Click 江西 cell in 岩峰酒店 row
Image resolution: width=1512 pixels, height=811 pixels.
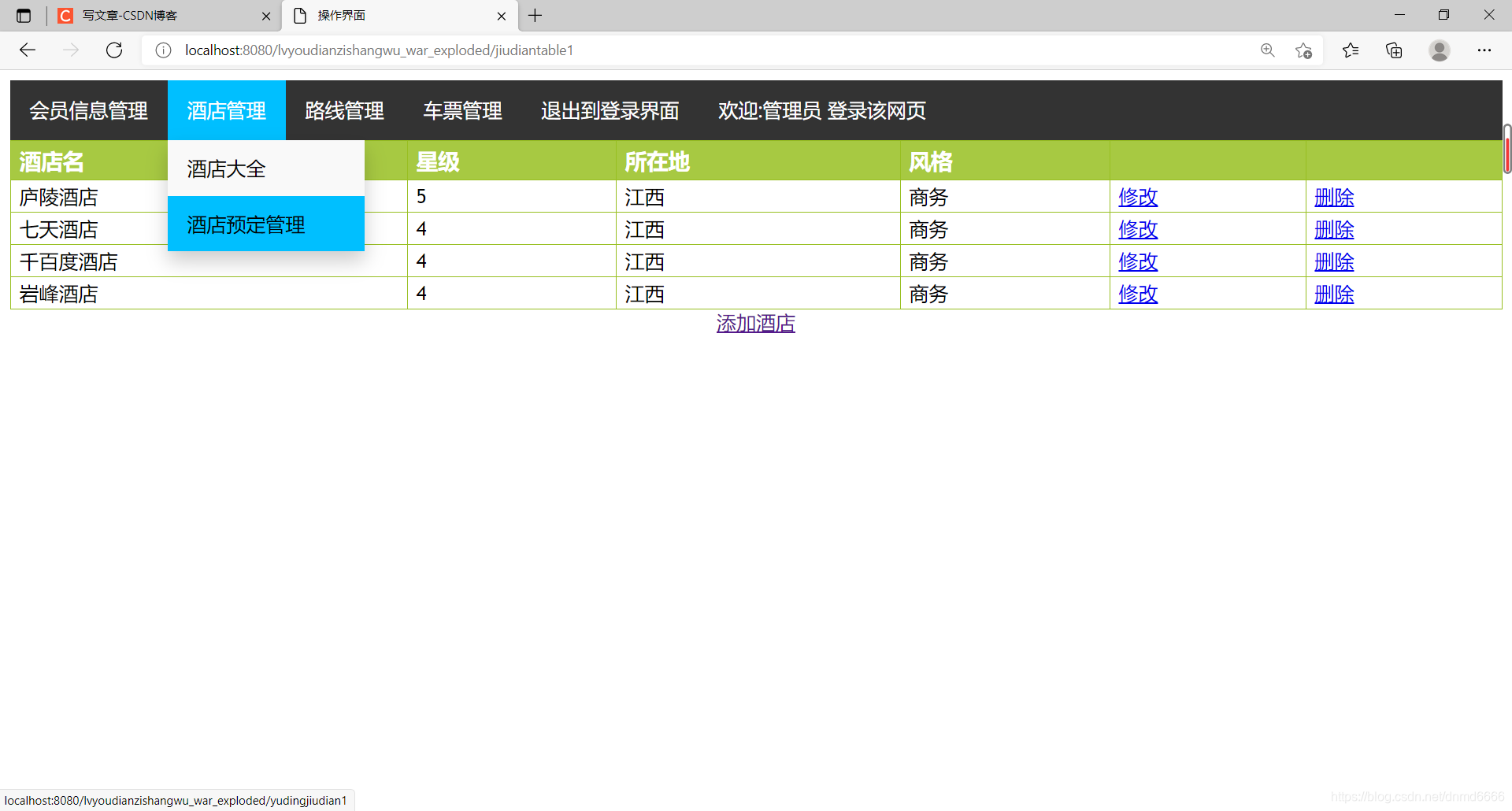(758, 294)
